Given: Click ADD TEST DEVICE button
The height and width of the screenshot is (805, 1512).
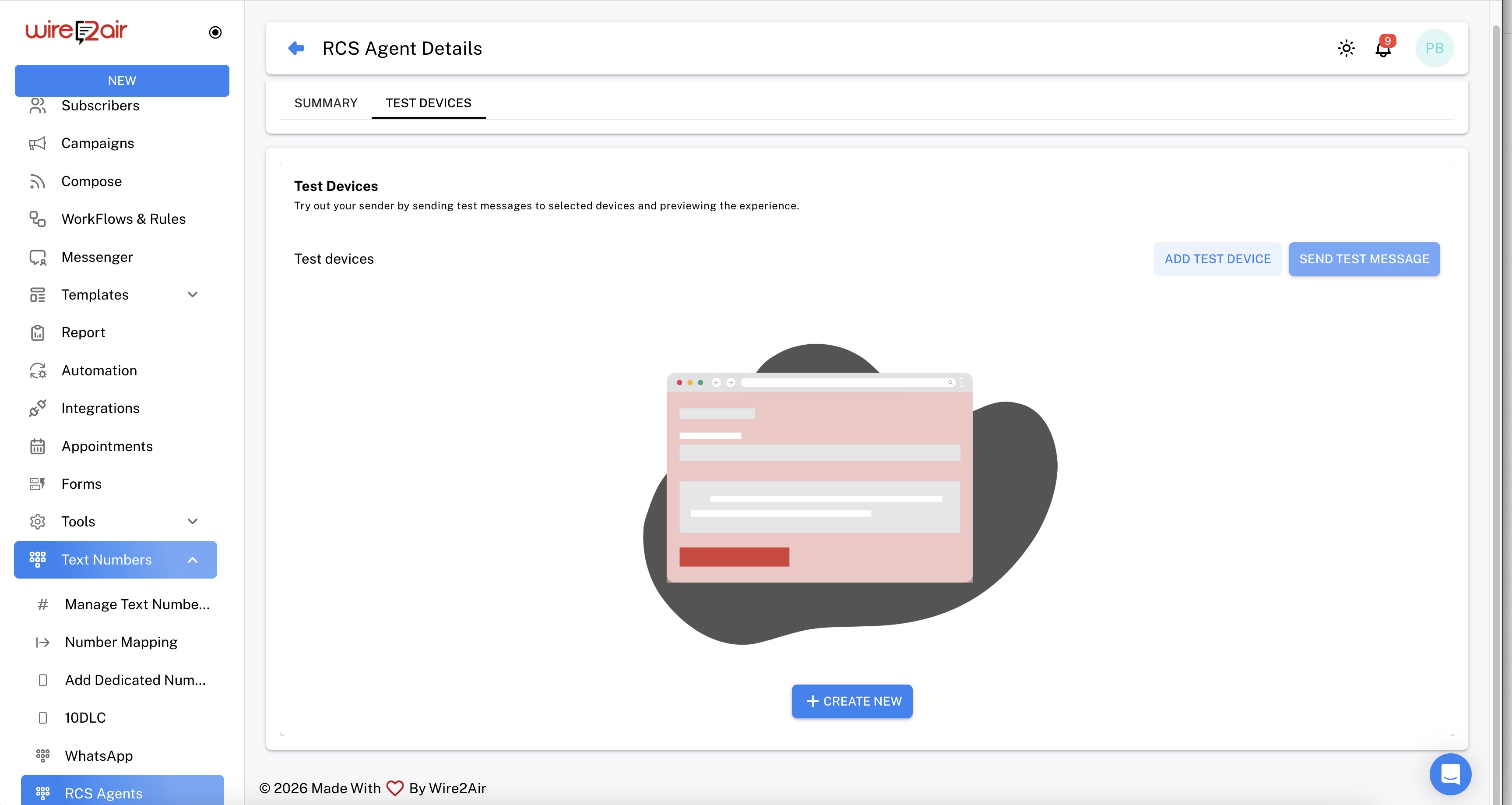Looking at the screenshot, I should (x=1217, y=259).
